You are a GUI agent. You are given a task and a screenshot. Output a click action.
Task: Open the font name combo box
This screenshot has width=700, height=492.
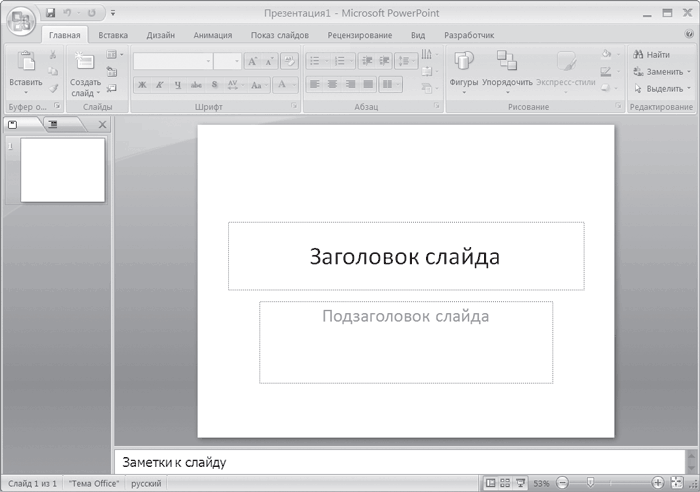173,61
